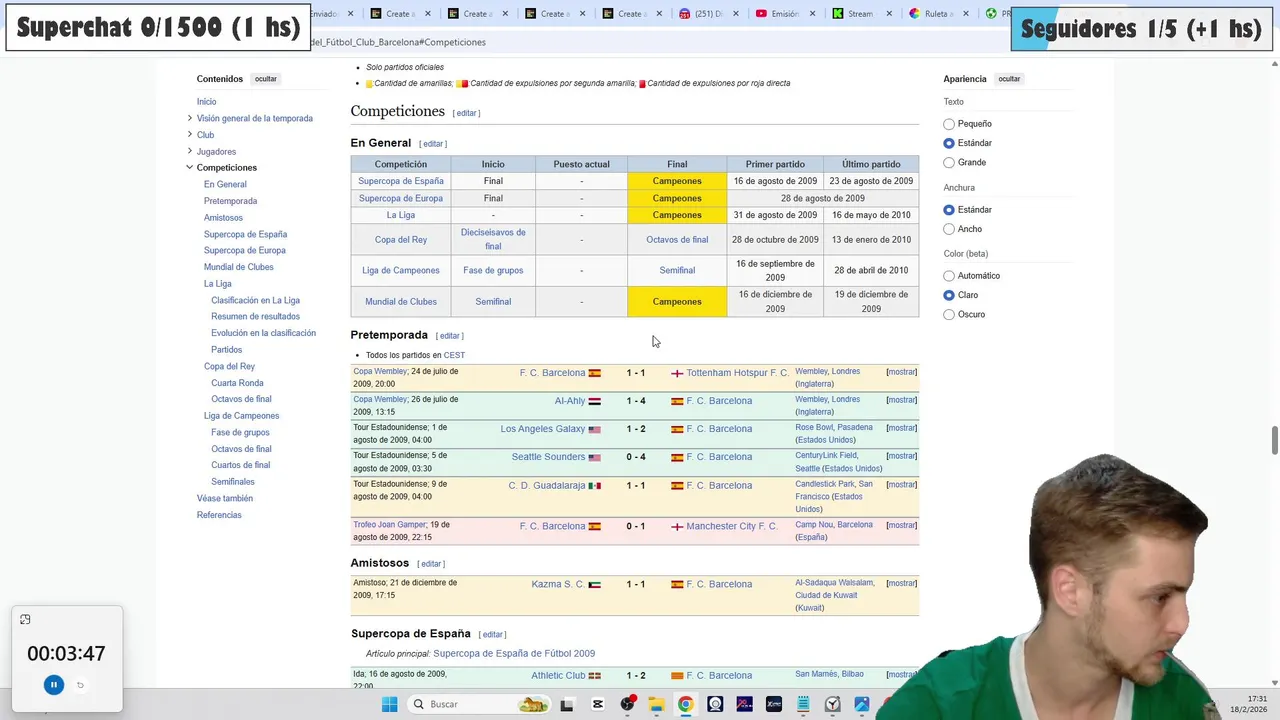Select Ancho width option

pyautogui.click(x=949, y=229)
